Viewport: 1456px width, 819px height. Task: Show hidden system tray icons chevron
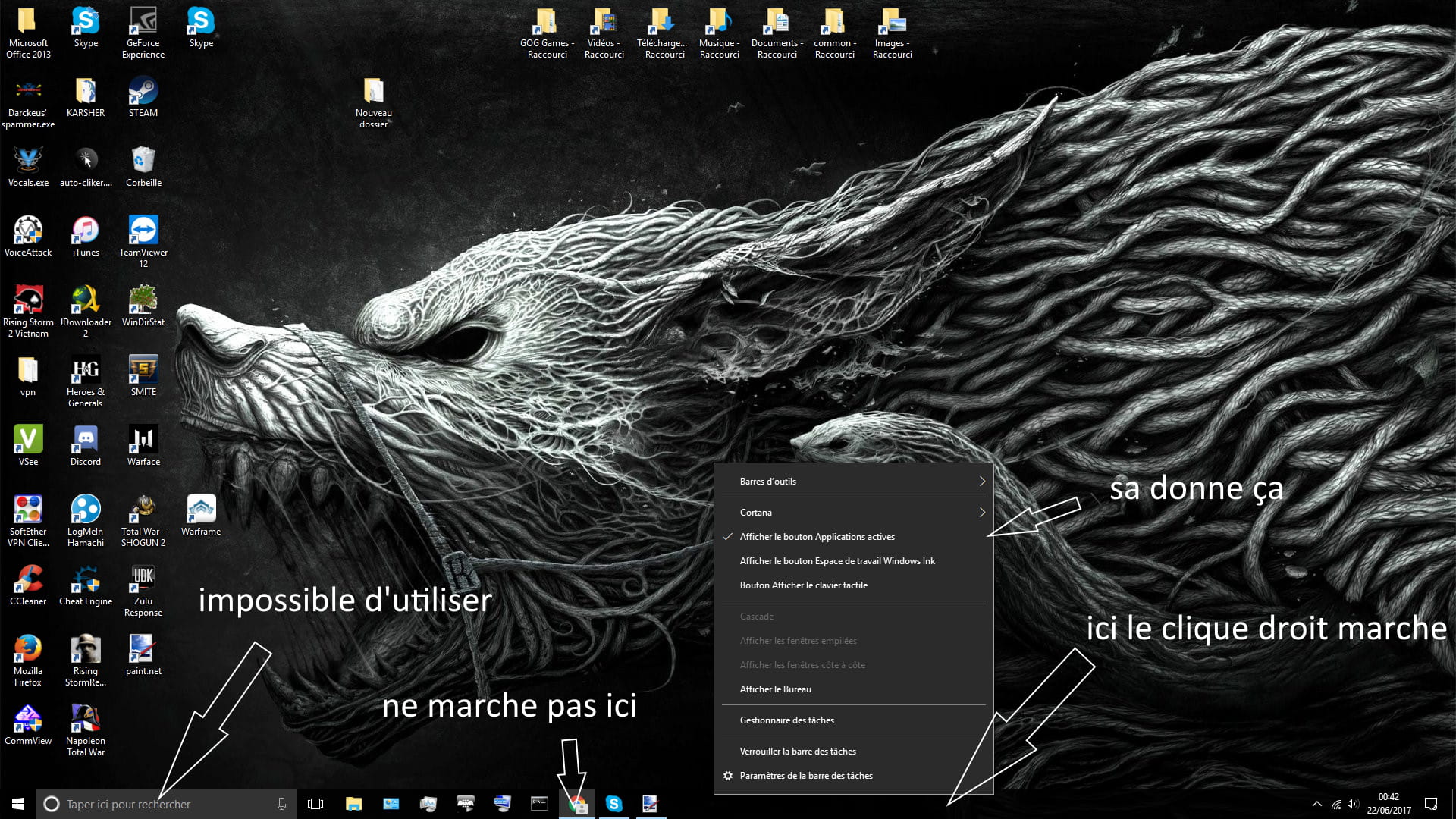(x=1317, y=804)
